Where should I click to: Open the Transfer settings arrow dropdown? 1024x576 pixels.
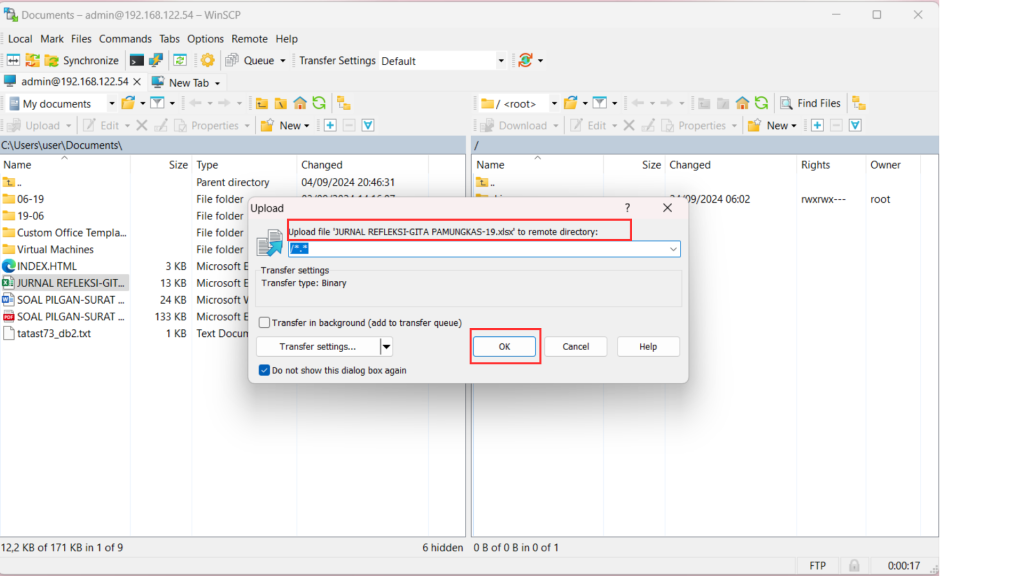[x=387, y=347]
